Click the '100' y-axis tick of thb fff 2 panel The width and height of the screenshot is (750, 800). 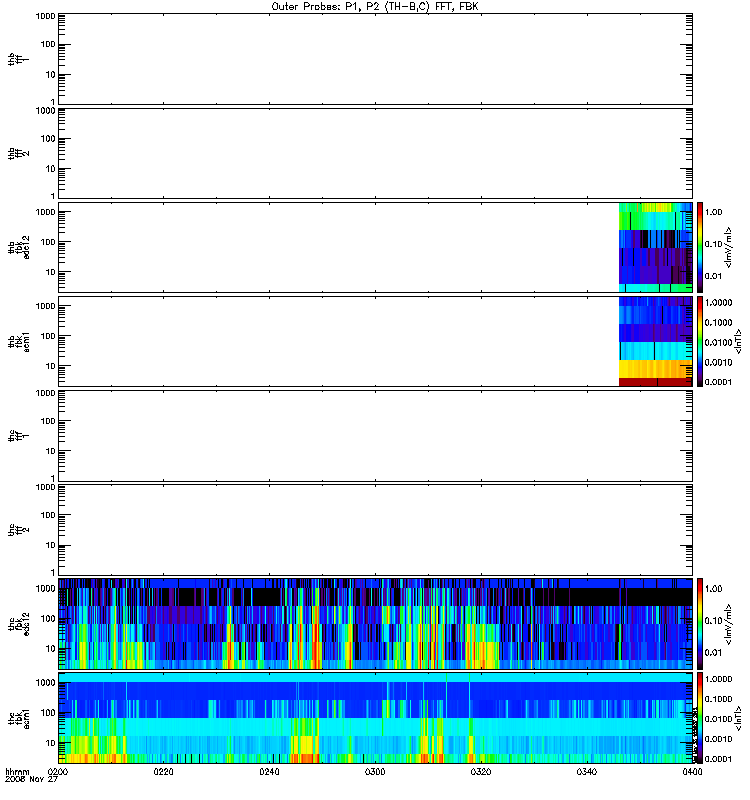(x=48, y=139)
